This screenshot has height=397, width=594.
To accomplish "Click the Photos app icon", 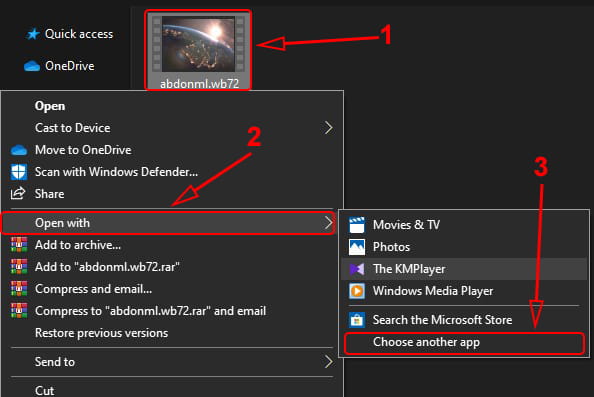I will click(x=357, y=247).
